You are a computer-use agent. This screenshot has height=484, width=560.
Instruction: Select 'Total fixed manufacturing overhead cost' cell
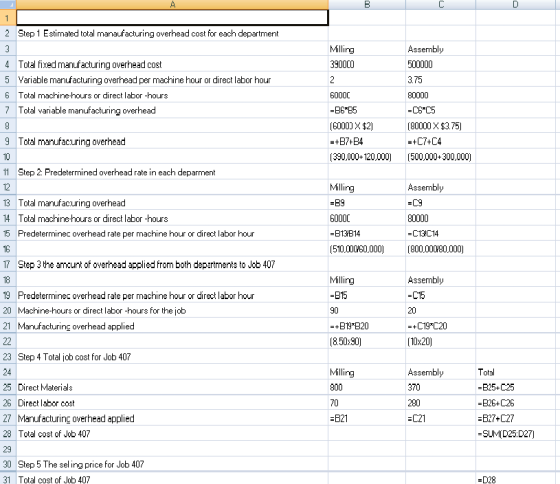tap(172, 64)
